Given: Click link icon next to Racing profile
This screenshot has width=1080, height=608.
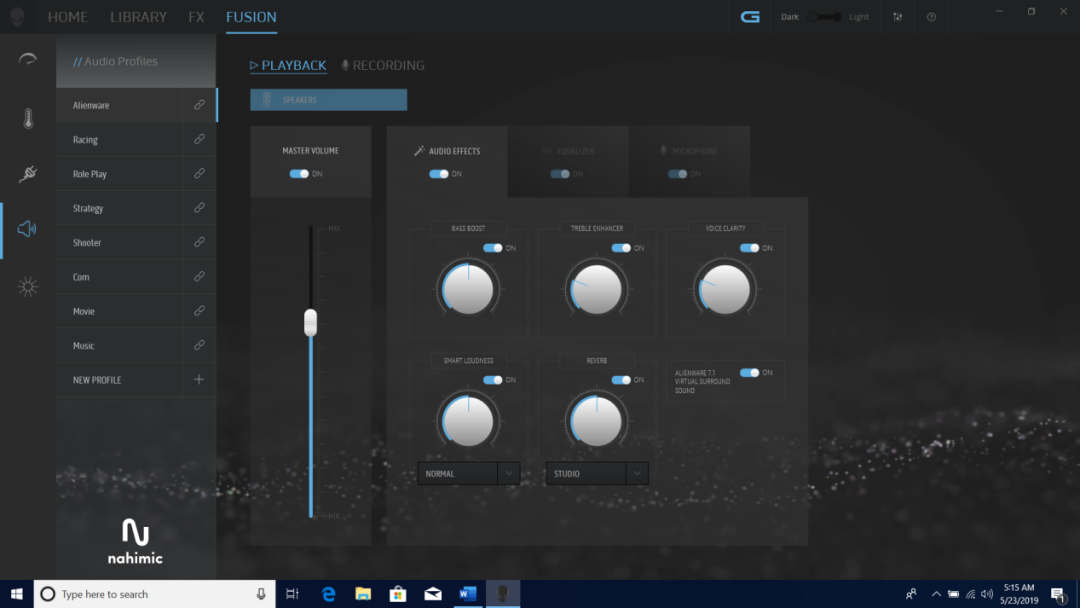Looking at the screenshot, I should pos(199,139).
